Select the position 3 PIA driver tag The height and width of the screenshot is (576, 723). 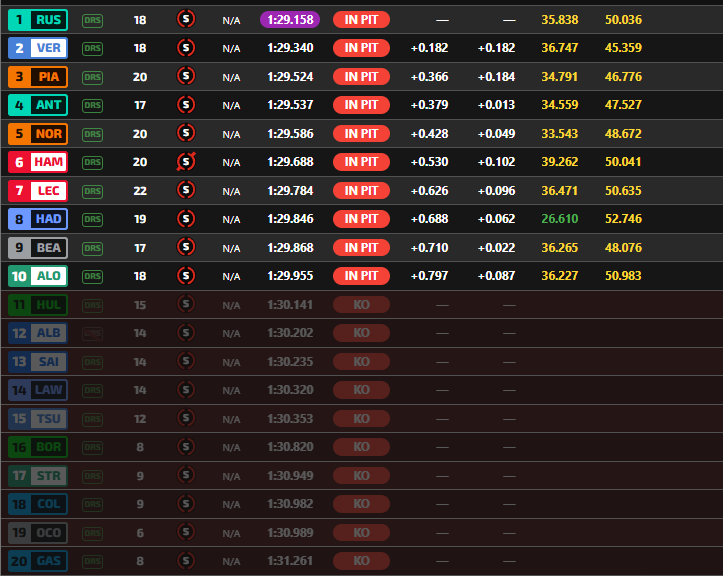pyautogui.click(x=37, y=77)
